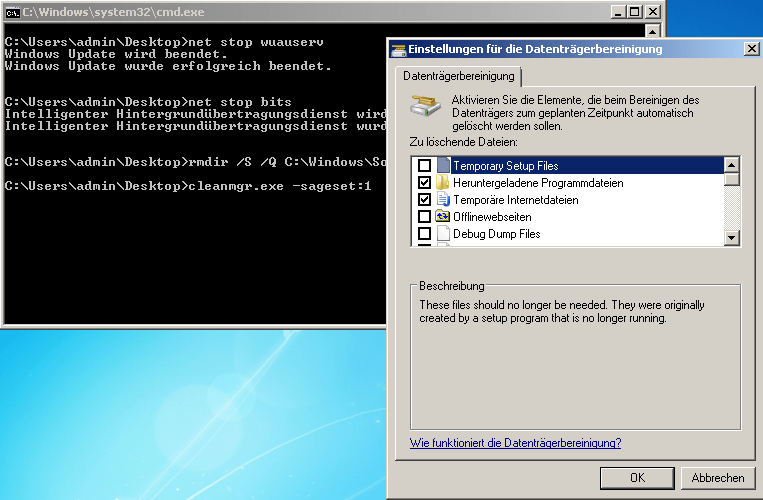Uncheck the Temporäre Internetdateien checkbox

pyautogui.click(x=425, y=200)
